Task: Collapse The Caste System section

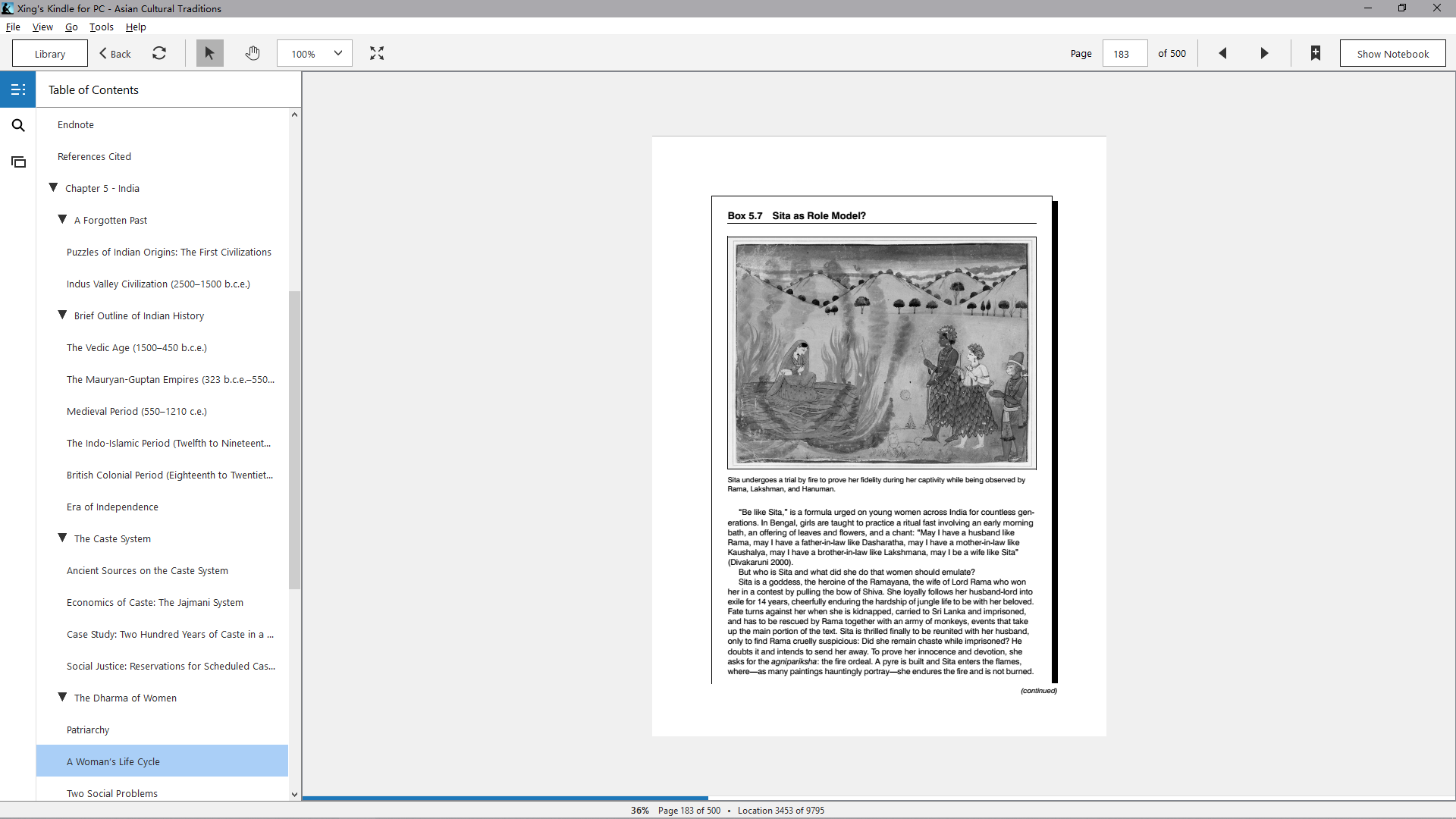Action: pyautogui.click(x=62, y=538)
